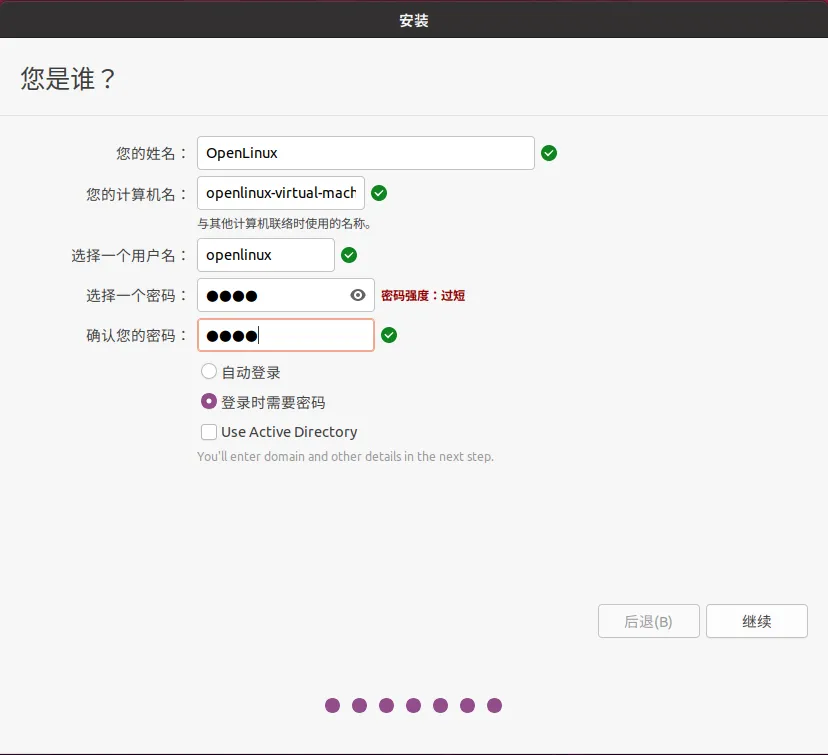
Task: Click the green checkmark beside the confirm password field
Action: pos(389,335)
